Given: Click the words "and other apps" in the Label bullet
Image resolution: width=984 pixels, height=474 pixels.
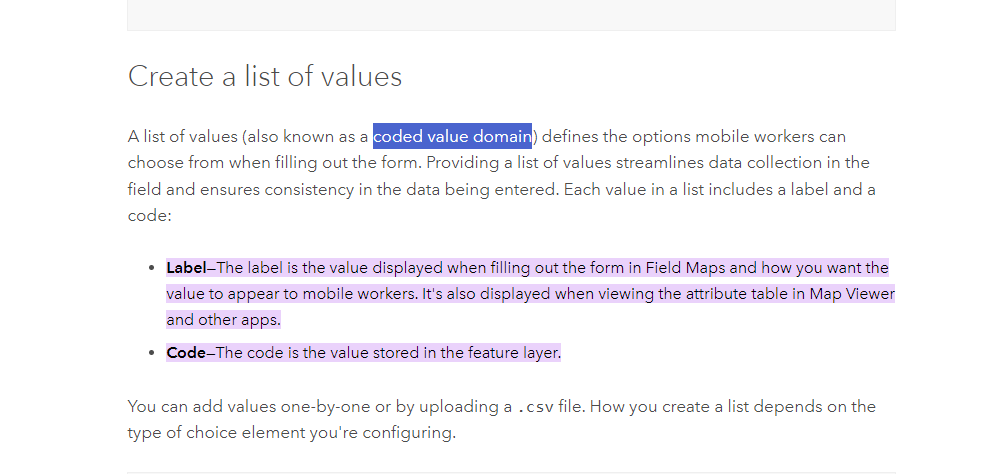Looking at the screenshot, I should coord(224,320).
